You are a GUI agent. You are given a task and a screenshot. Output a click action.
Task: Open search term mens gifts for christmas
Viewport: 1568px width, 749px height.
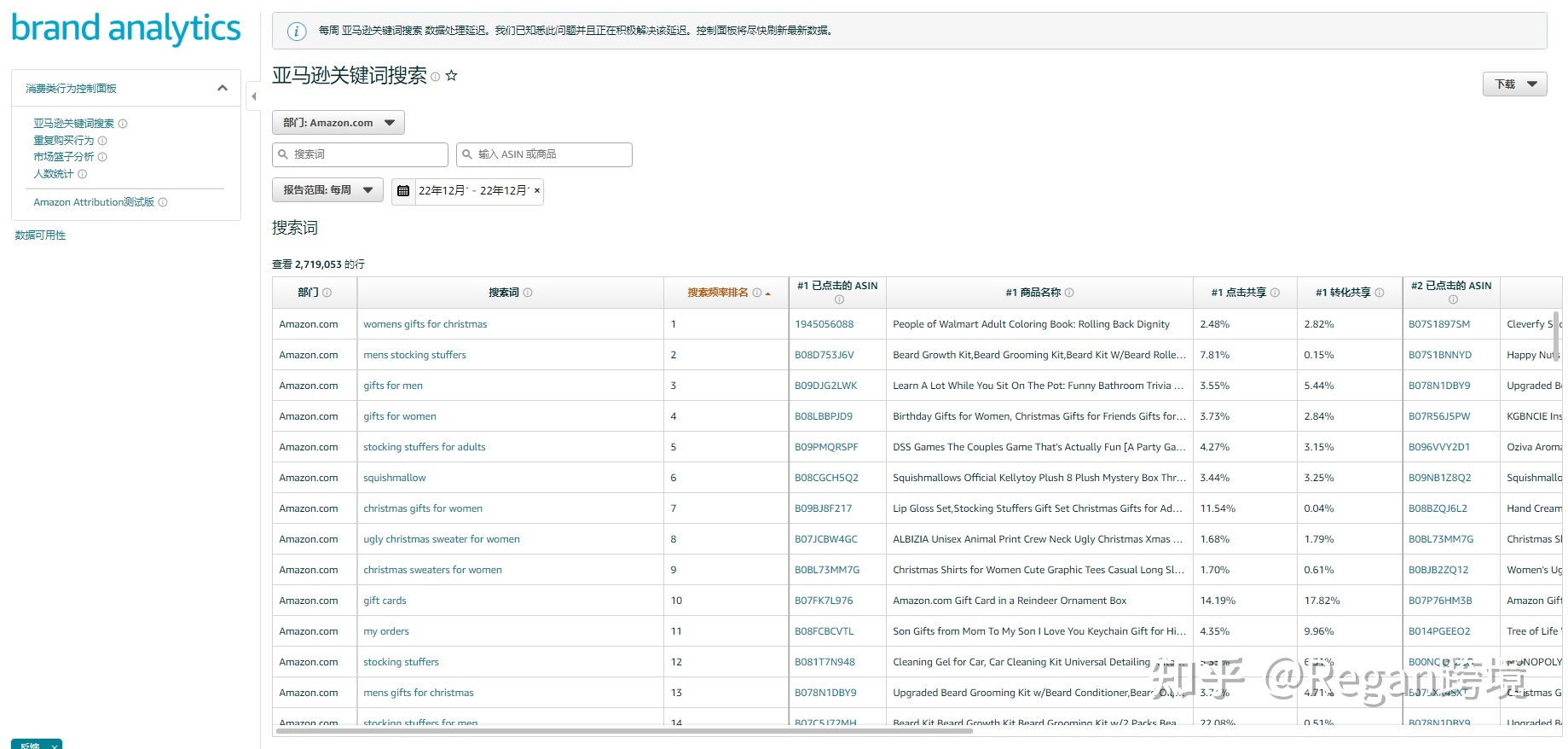(419, 693)
